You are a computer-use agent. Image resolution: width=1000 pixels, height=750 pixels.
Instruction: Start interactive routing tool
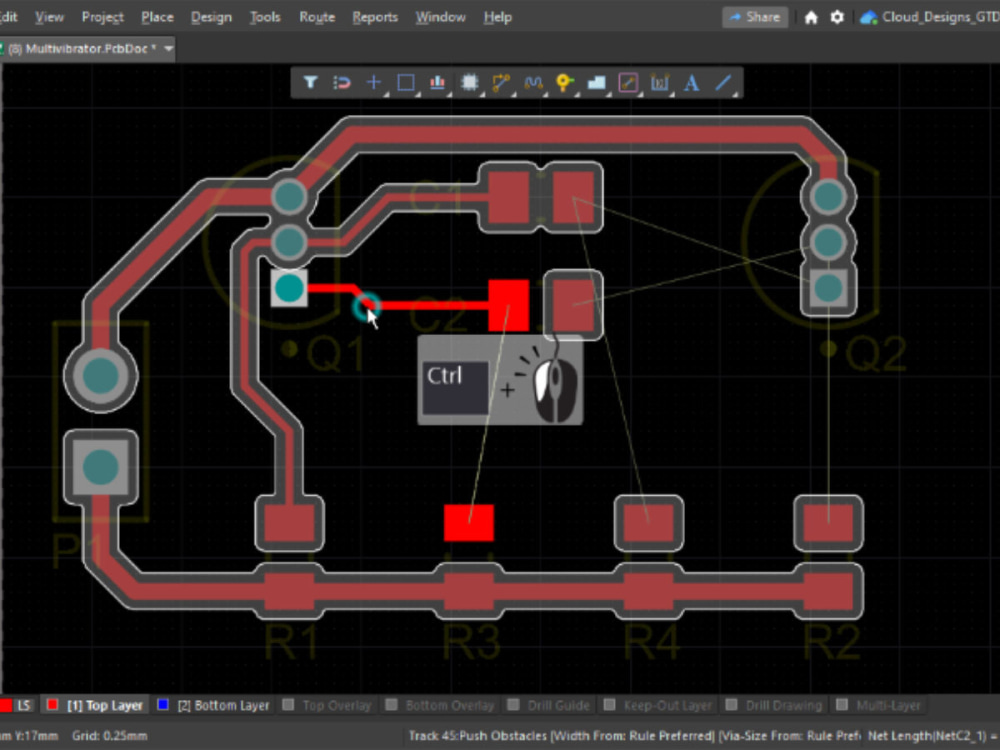(x=501, y=82)
